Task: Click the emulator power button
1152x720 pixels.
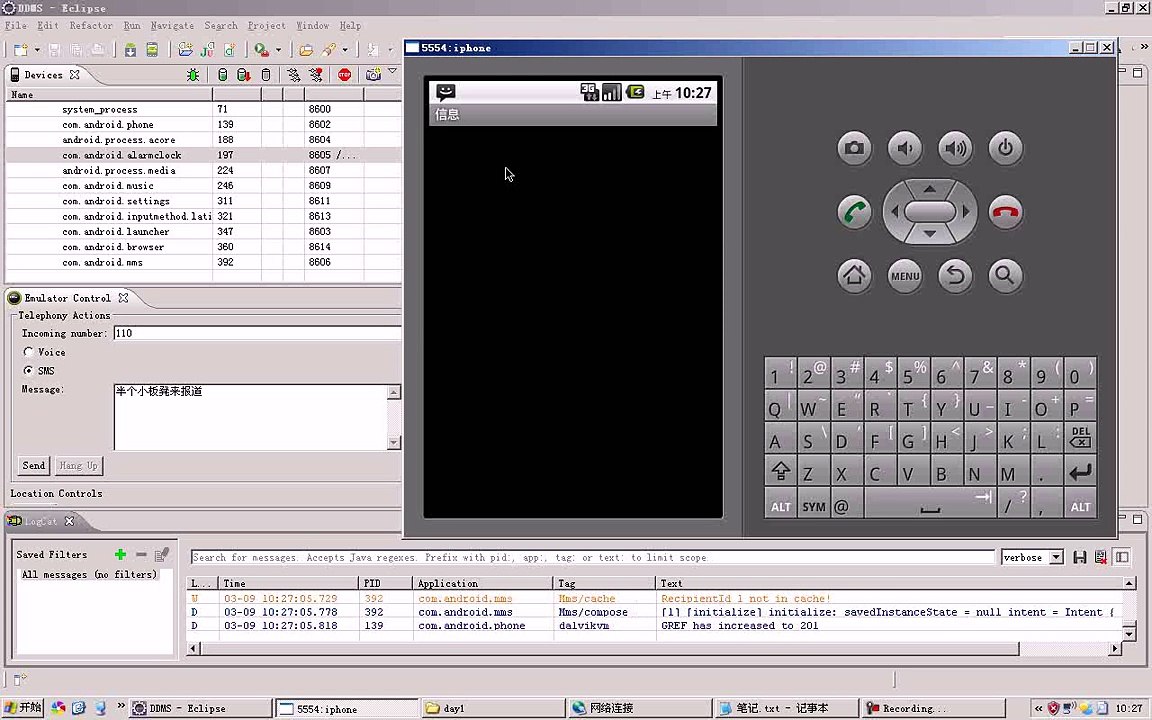Action: [1005, 148]
